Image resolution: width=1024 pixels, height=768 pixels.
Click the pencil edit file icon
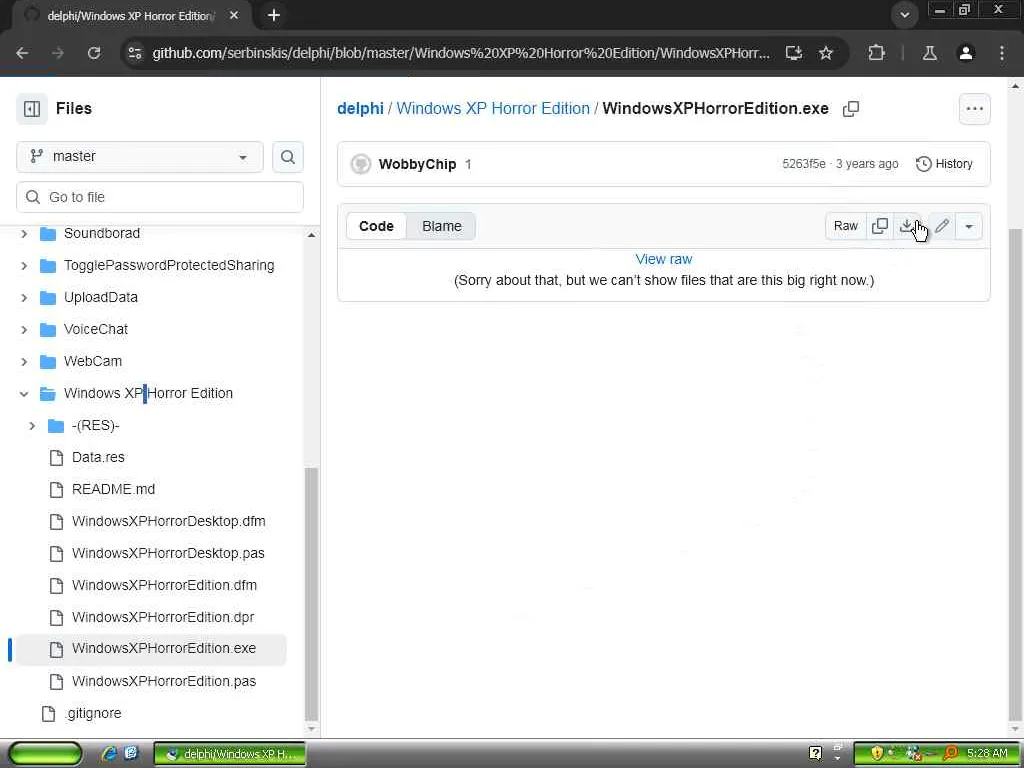click(x=942, y=226)
